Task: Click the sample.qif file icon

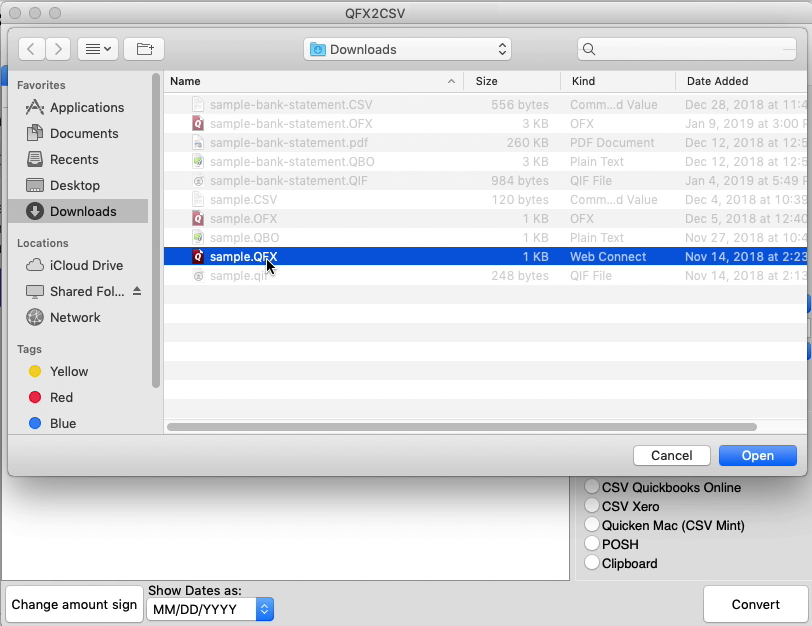Action: coord(198,275)
